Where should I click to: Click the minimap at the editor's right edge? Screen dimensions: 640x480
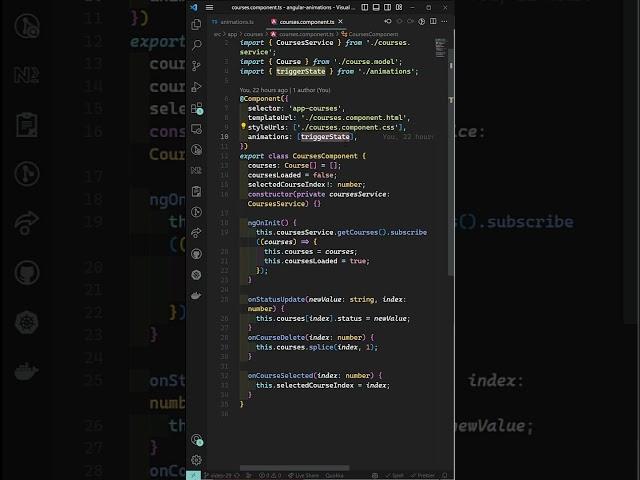pyautogui.click(x=440, y=48)
